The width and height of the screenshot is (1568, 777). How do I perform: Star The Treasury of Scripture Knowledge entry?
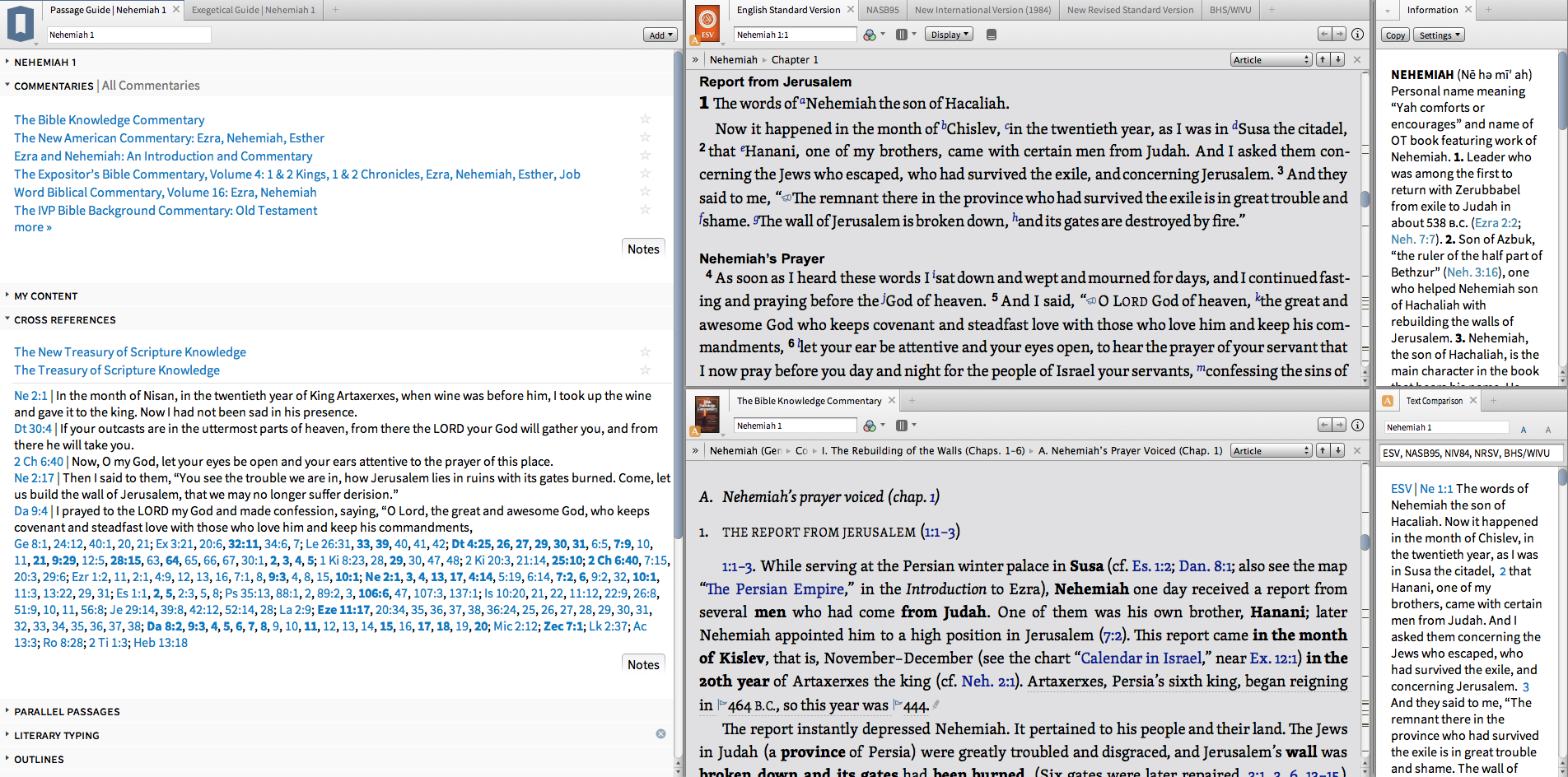click(x=646, y=370)
